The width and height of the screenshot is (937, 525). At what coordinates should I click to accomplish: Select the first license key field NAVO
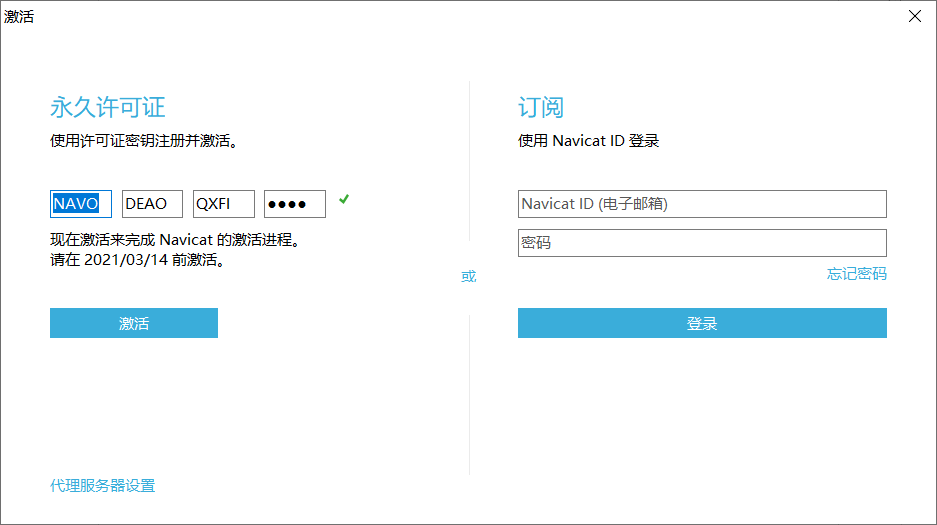pos(80,204)
